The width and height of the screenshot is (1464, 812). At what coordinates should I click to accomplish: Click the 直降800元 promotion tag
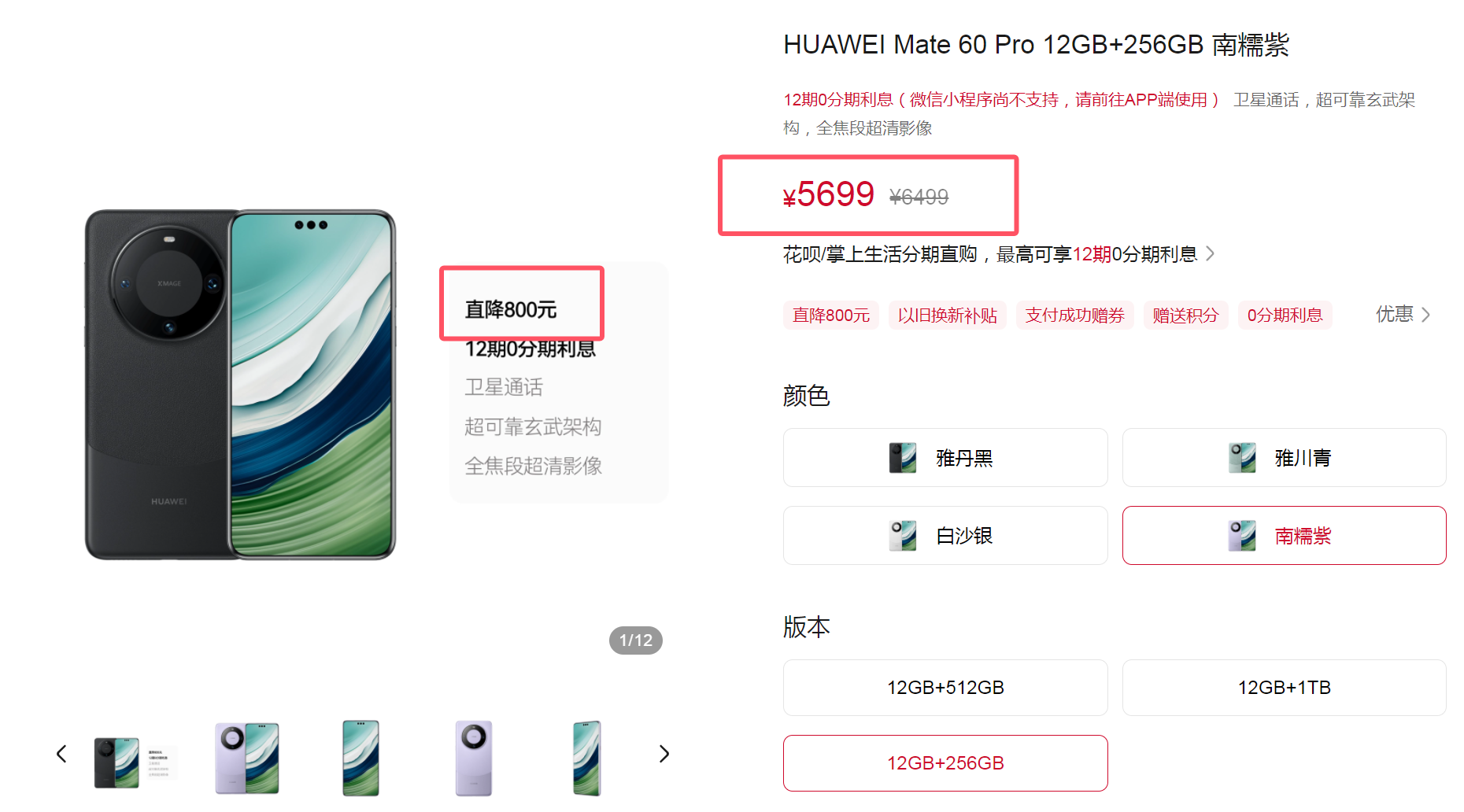(x=831, y=315)
